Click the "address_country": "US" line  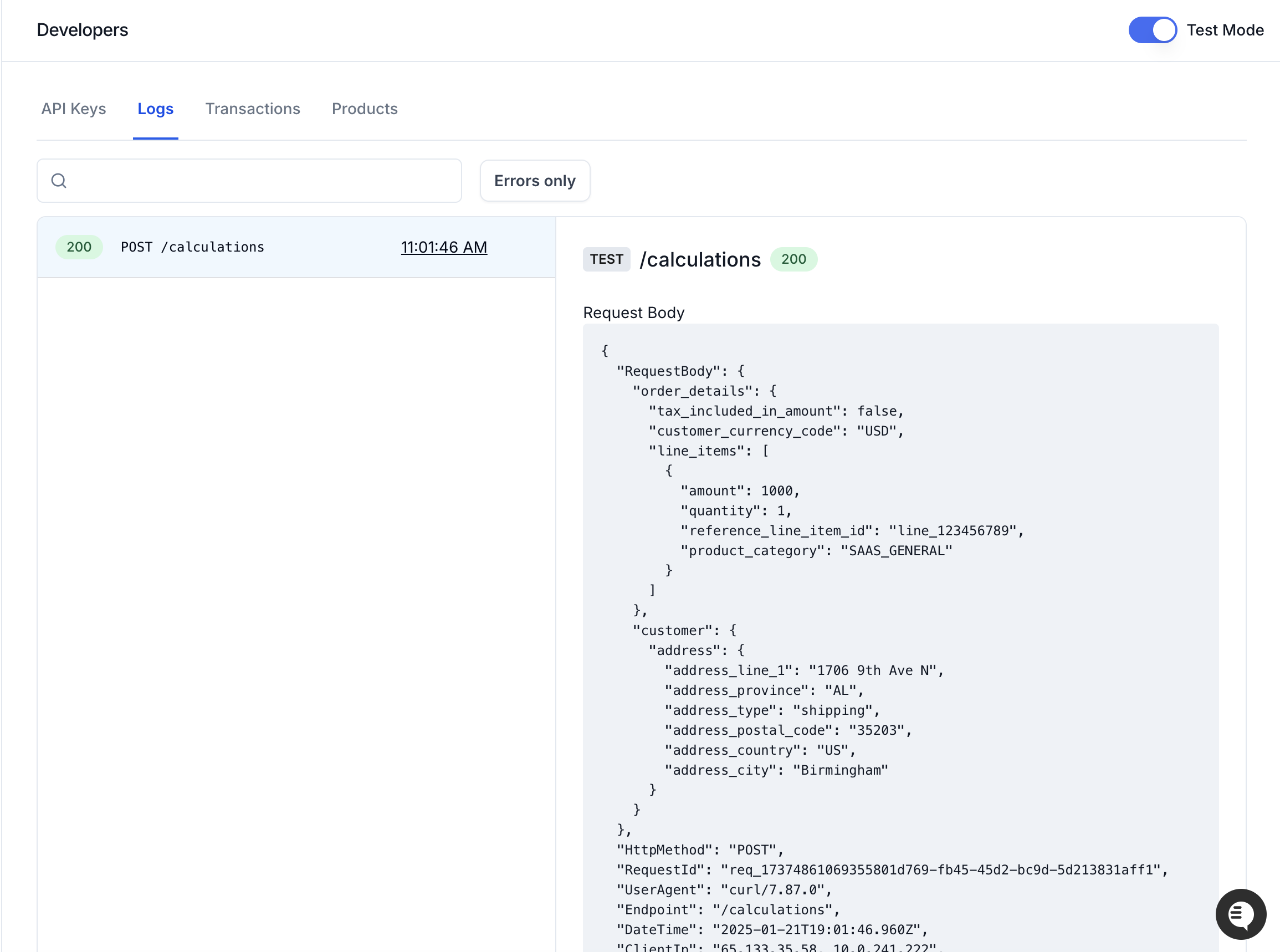(x=760, y=750)
